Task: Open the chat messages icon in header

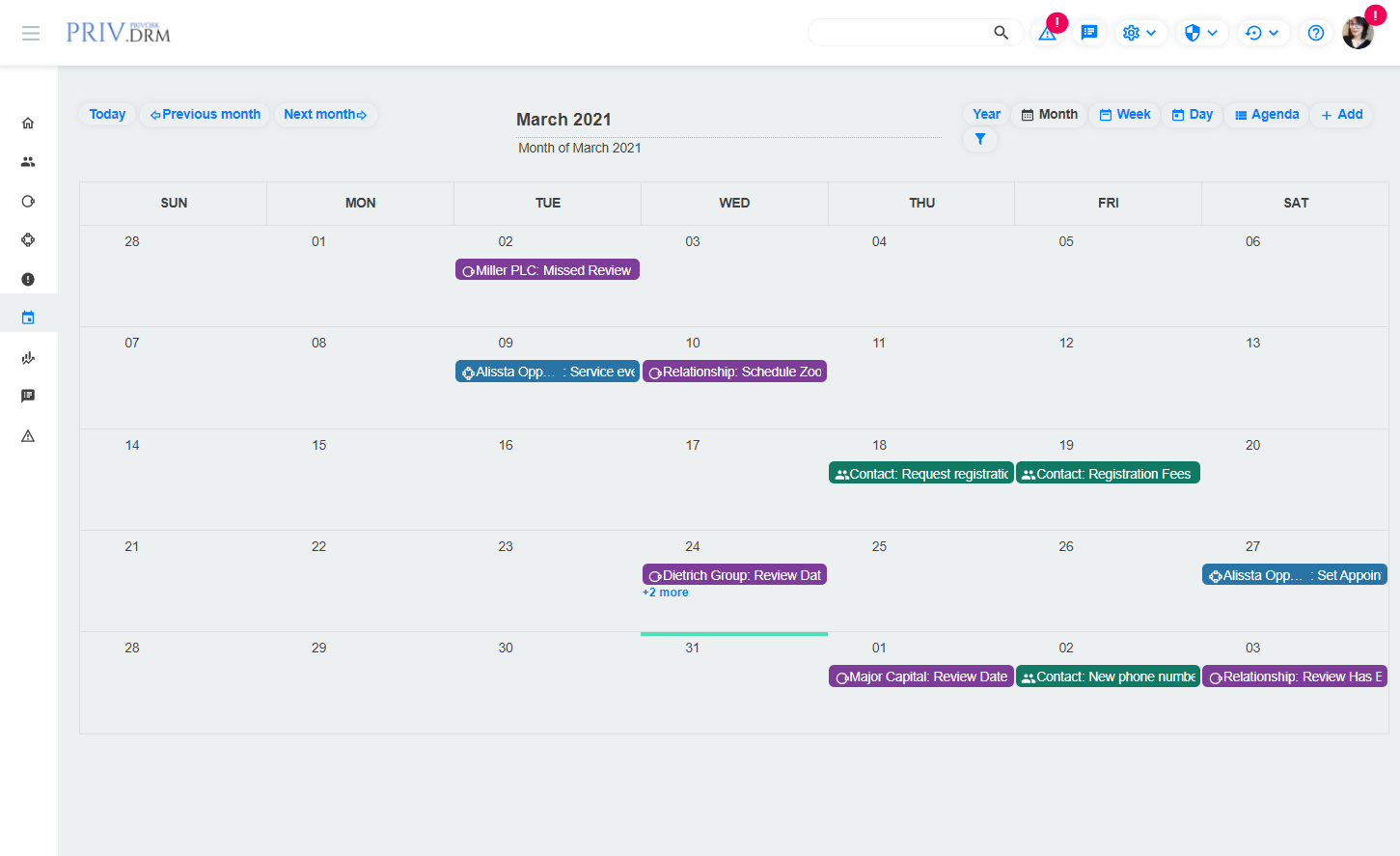Action: (x=1089, y=33)
